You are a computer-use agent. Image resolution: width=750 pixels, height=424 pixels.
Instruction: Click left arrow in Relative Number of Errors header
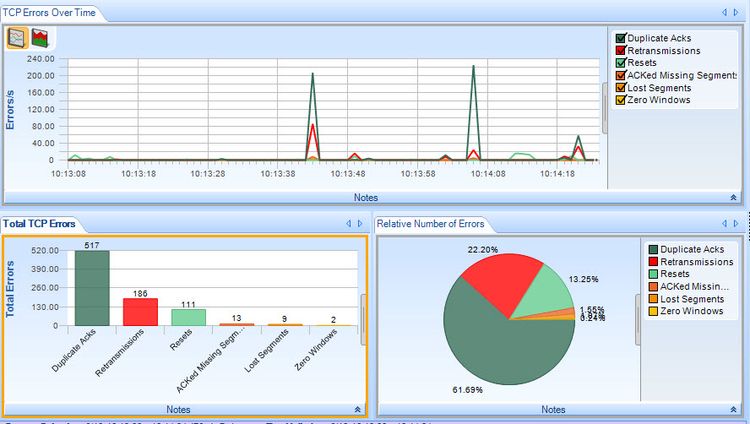[x=724, y=223]
